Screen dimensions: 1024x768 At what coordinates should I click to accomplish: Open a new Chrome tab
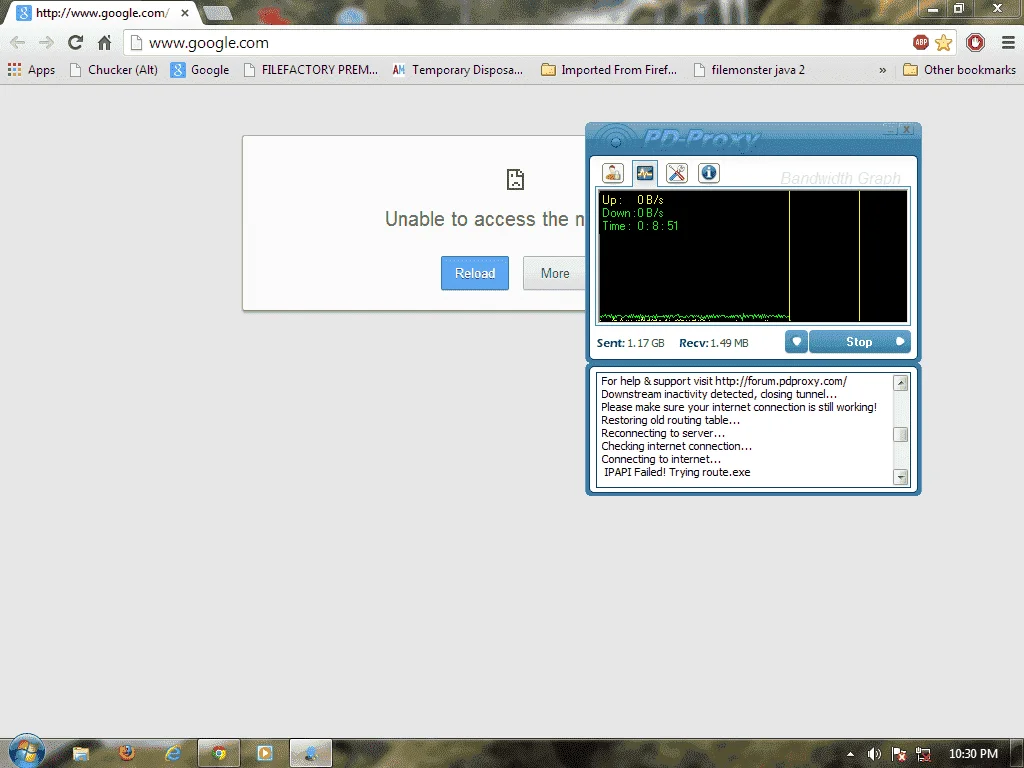pyautogui.click(x=217, y=13)
